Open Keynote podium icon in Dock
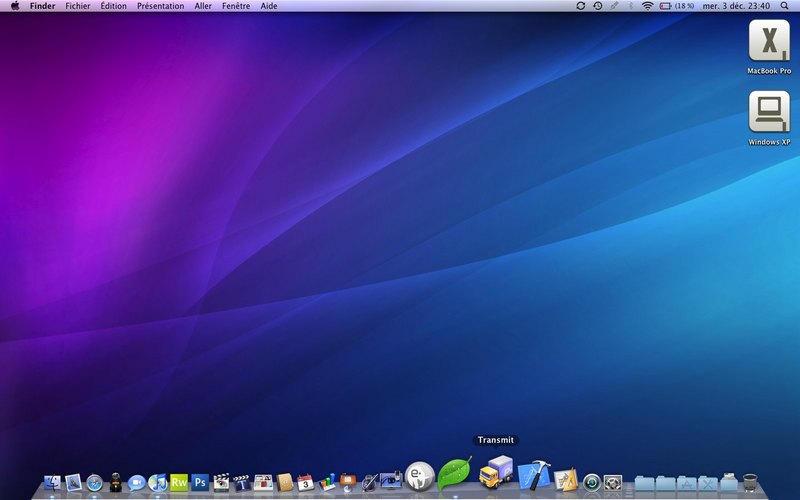The height and width of the screenshot is (500, 800). pos(348,482)
